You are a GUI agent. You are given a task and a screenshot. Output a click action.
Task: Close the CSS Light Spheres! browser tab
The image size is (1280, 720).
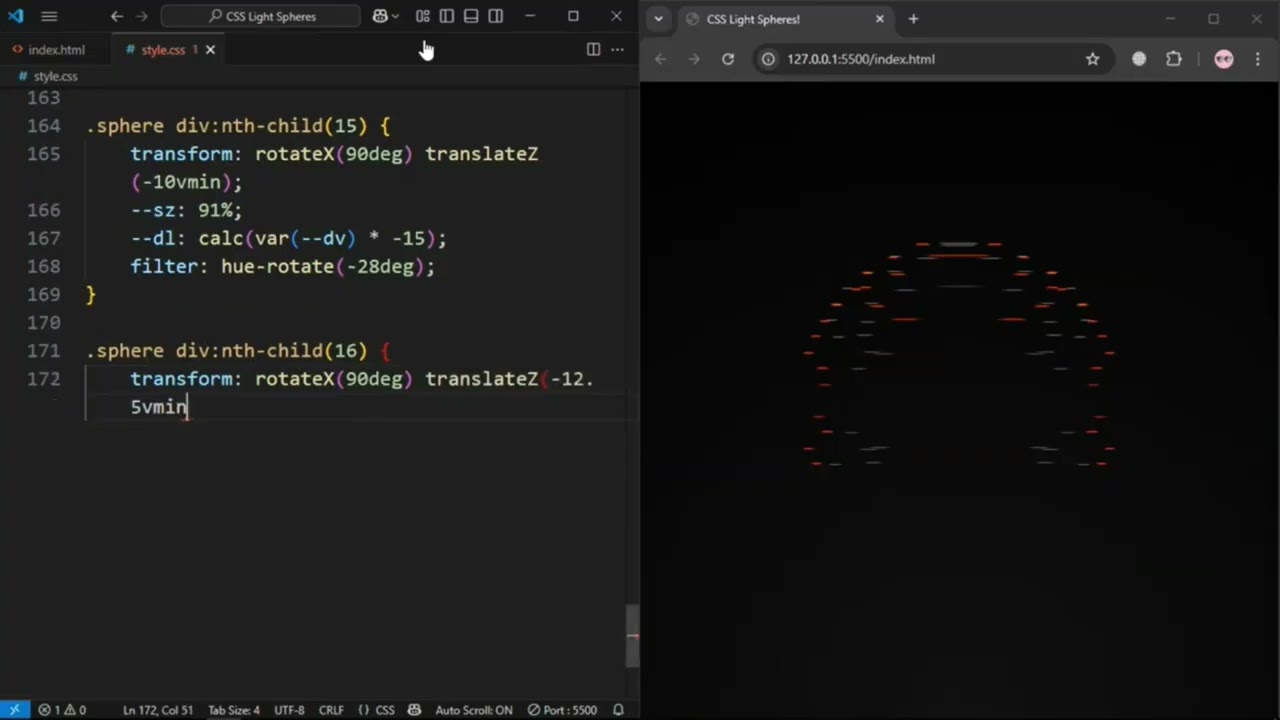pyautogui.click(x=879, y=19)
